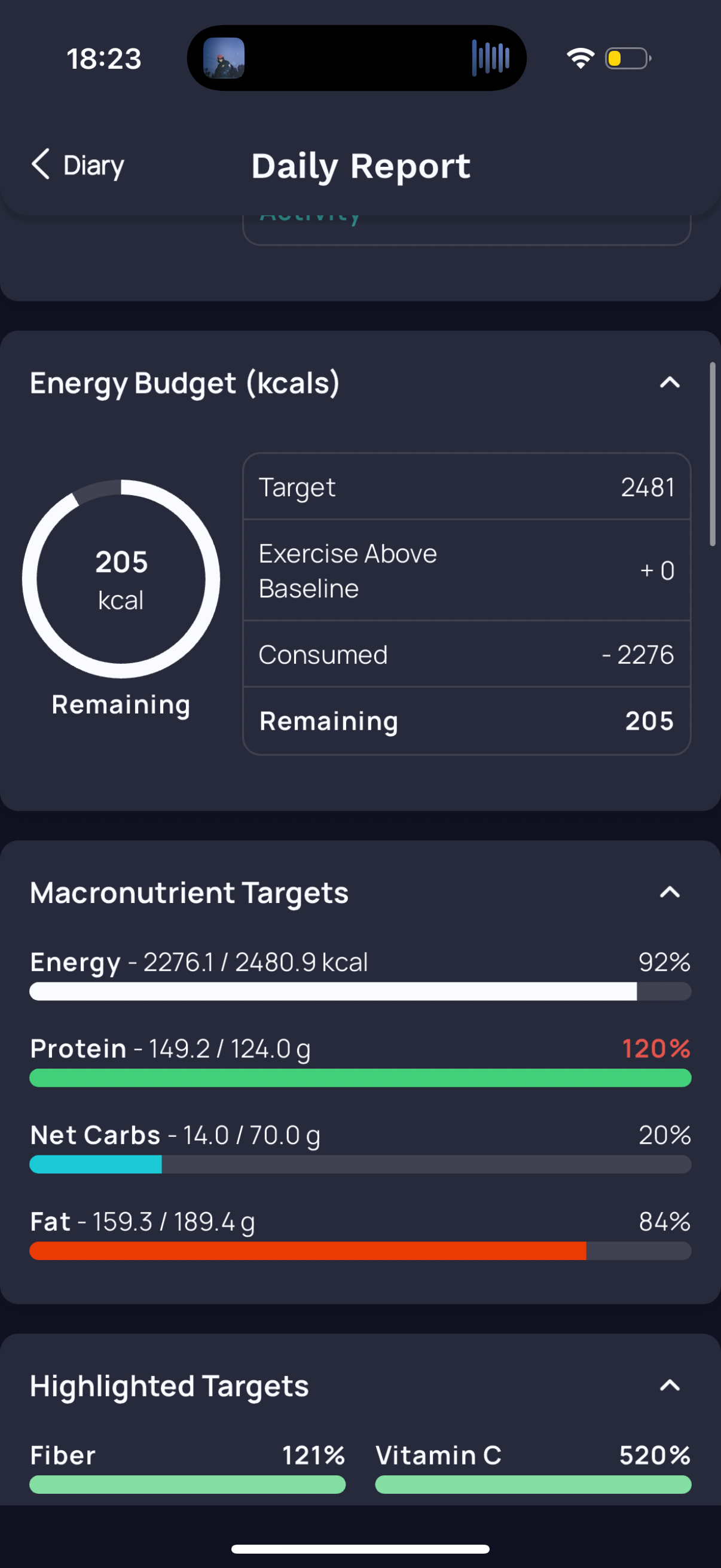Screen dimensions: 721x1568
Task: Tap the Consumed -2276 row
Action: point(467,654)
